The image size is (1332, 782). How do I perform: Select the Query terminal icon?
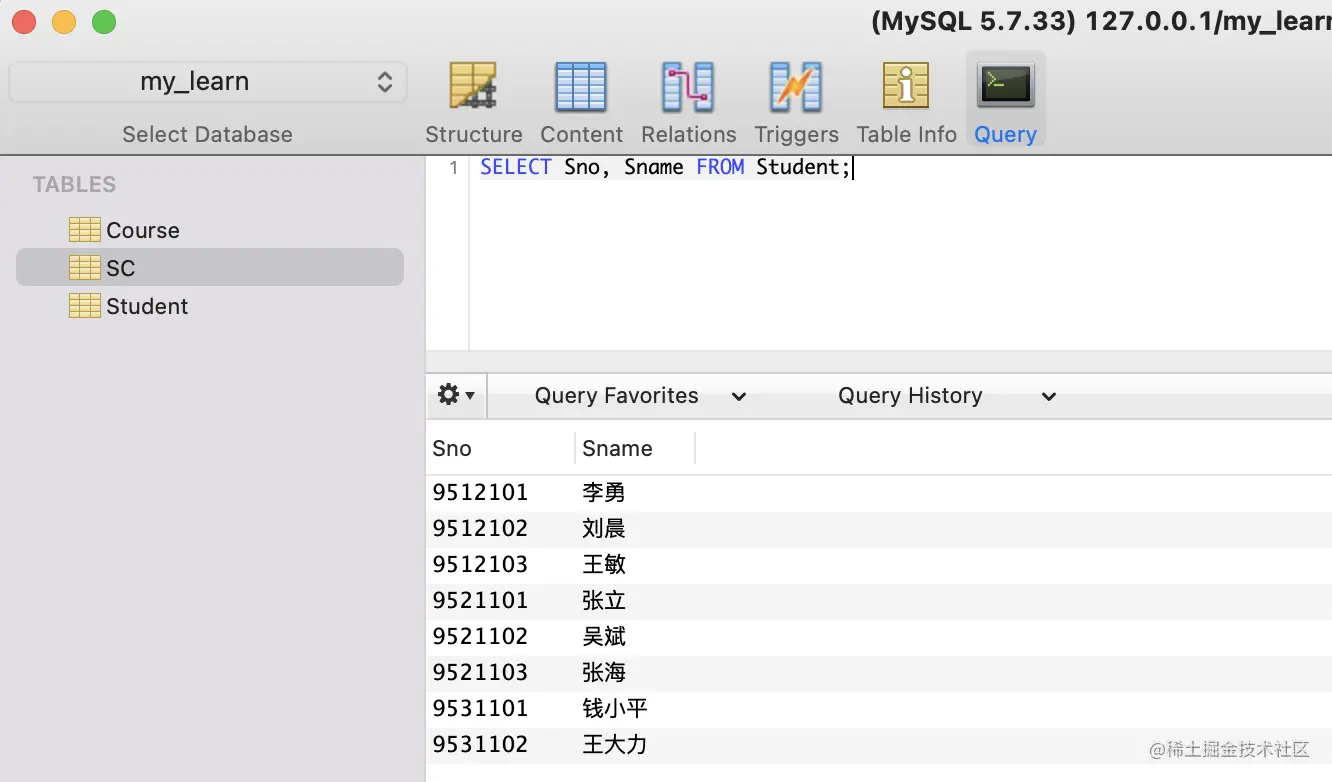pos(1005,88)
